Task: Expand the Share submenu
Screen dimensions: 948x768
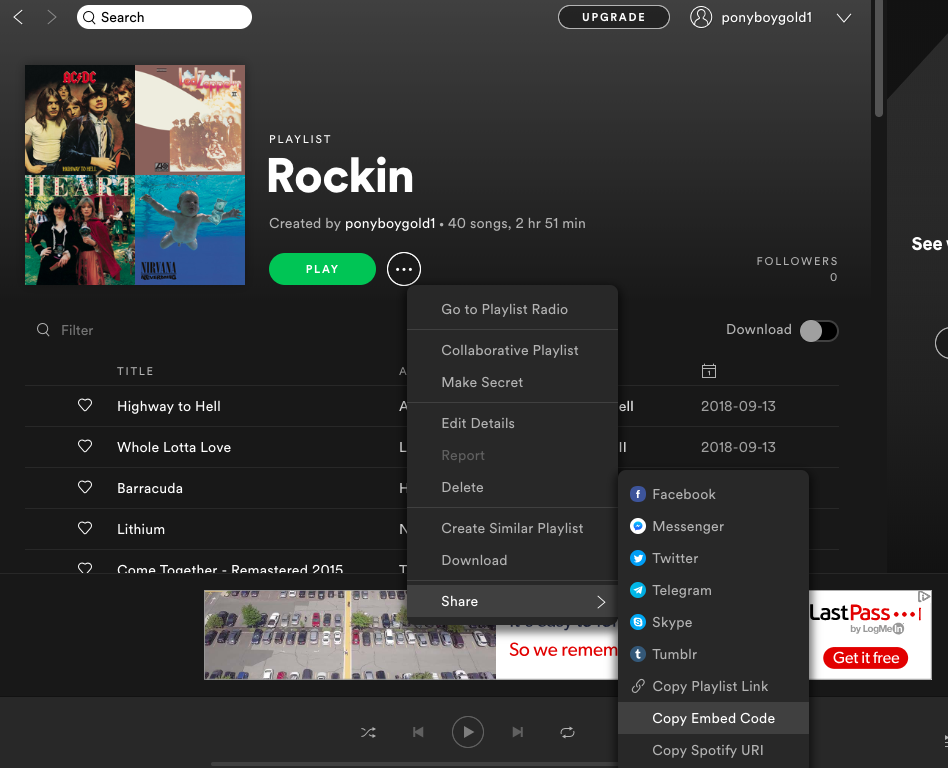Action: click(x=513, y=601)
